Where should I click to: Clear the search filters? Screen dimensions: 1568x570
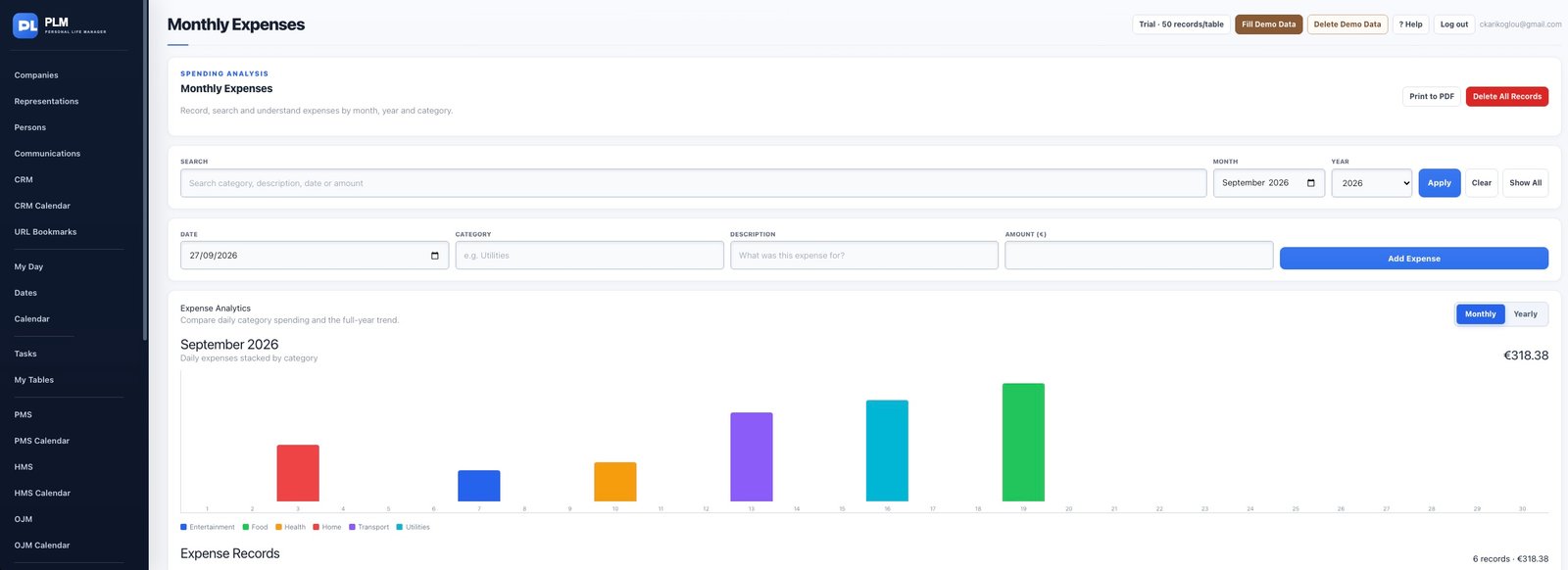point(1481,183)
